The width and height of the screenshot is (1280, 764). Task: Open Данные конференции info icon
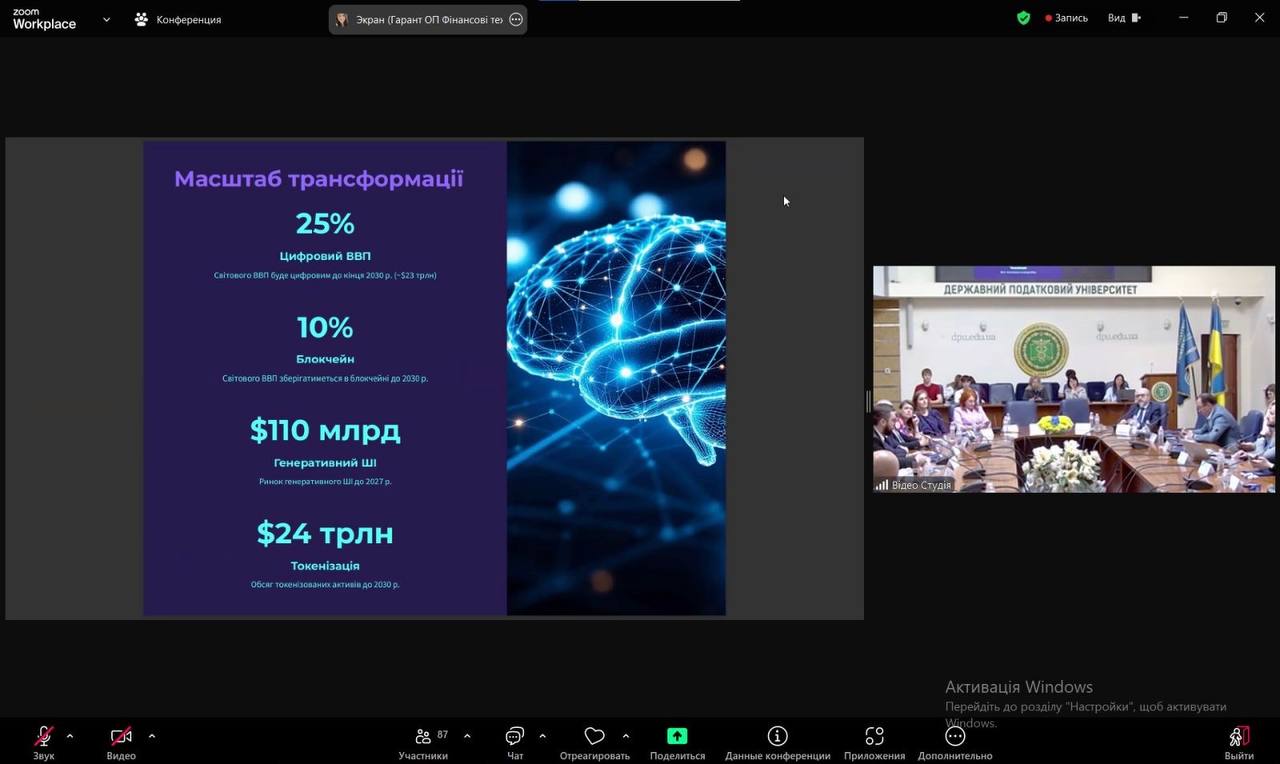(777, 737)
